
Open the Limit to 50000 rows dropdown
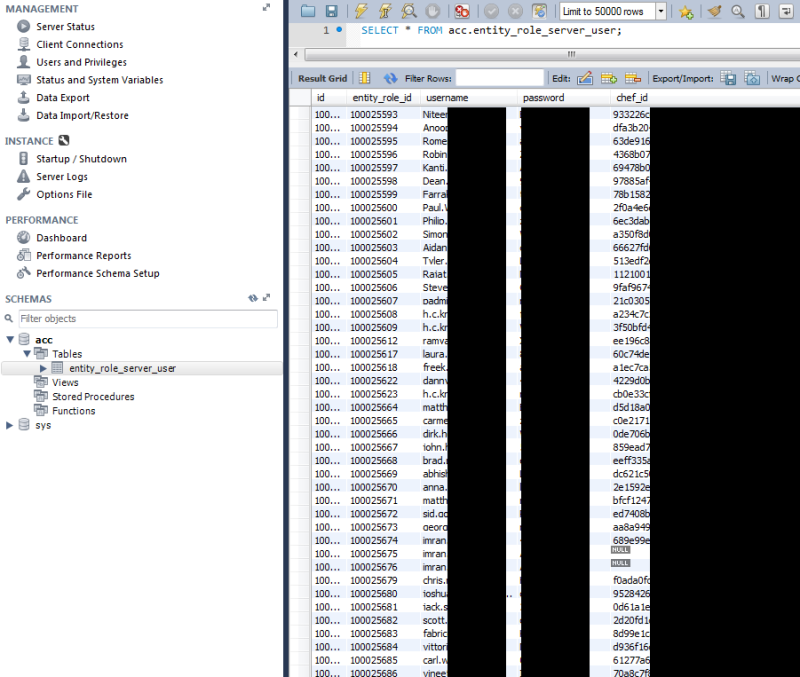point(662,11)
